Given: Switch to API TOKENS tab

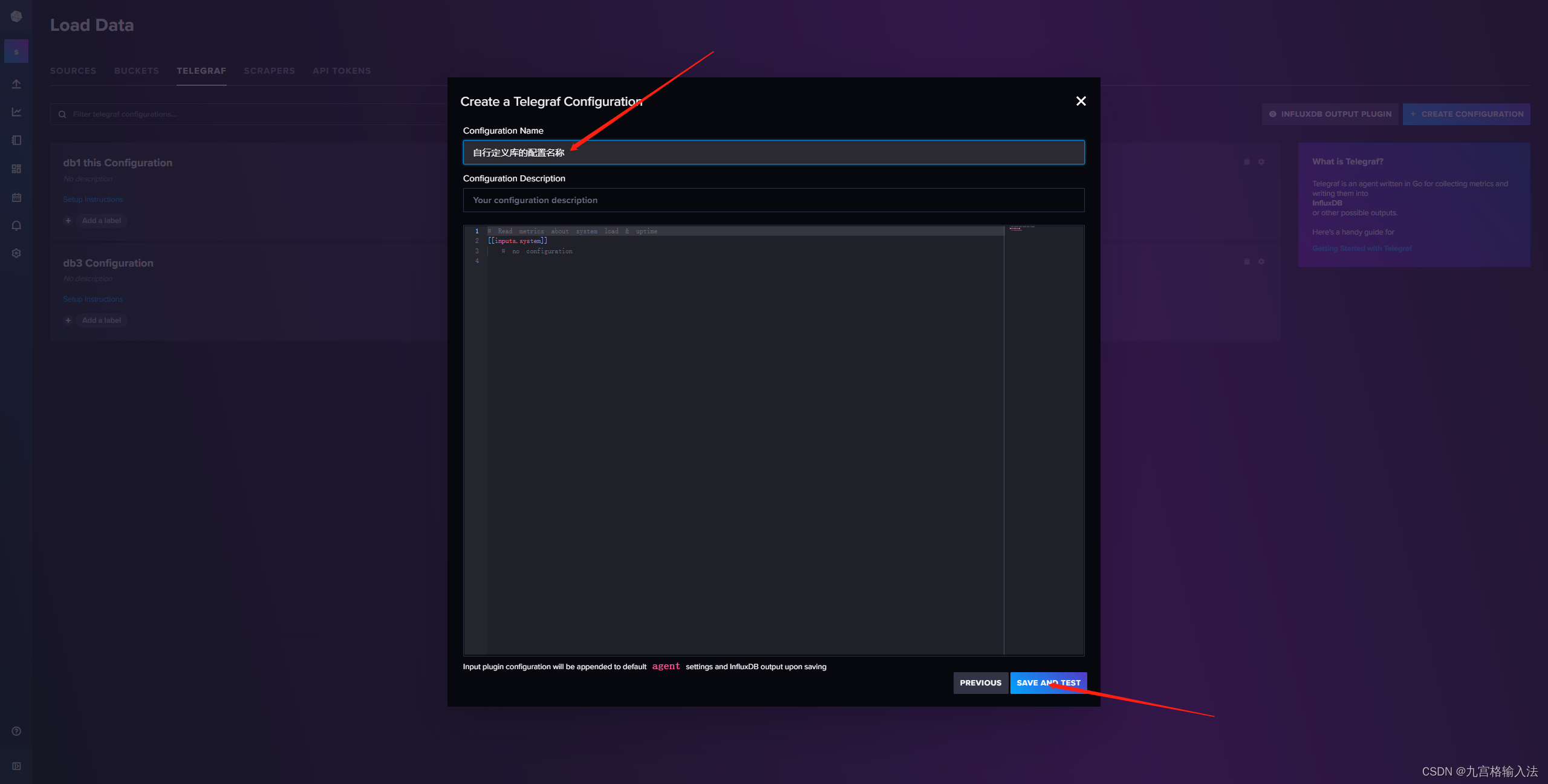Looking at the screenshot, I should point(342,71).
